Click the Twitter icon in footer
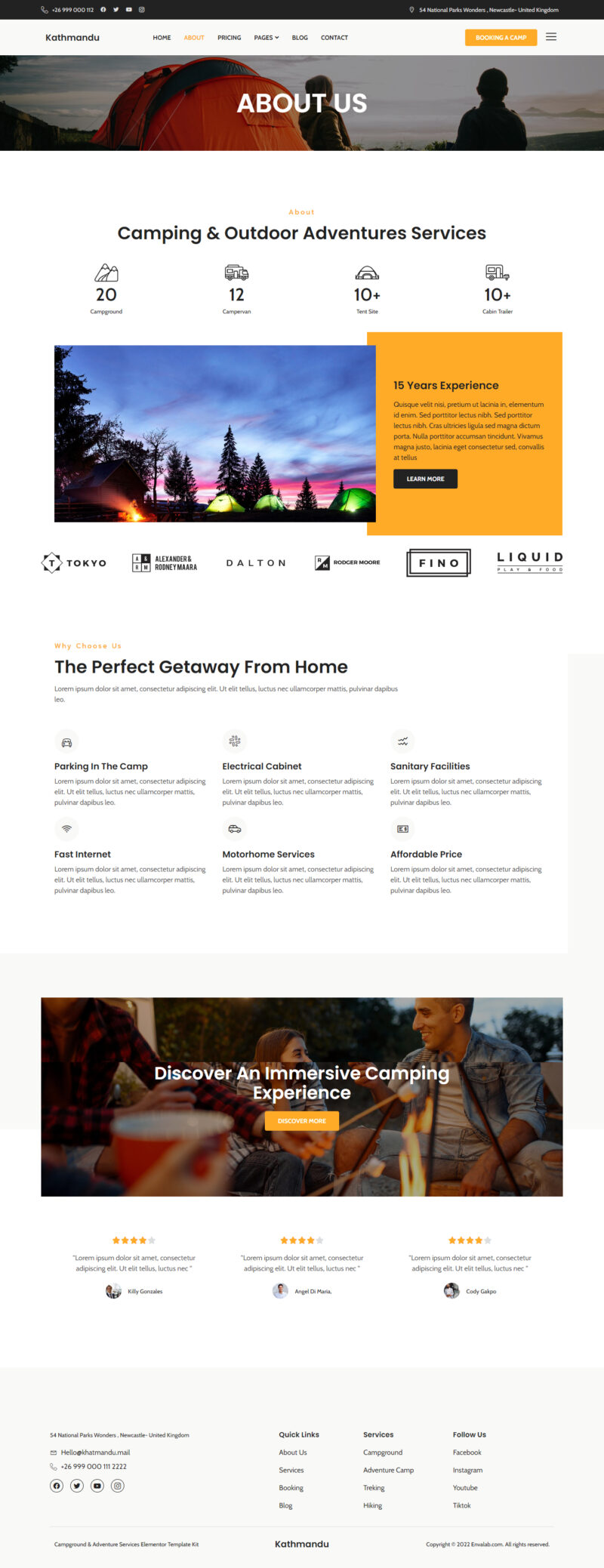604x1568 pixels. pos(77,1486)
